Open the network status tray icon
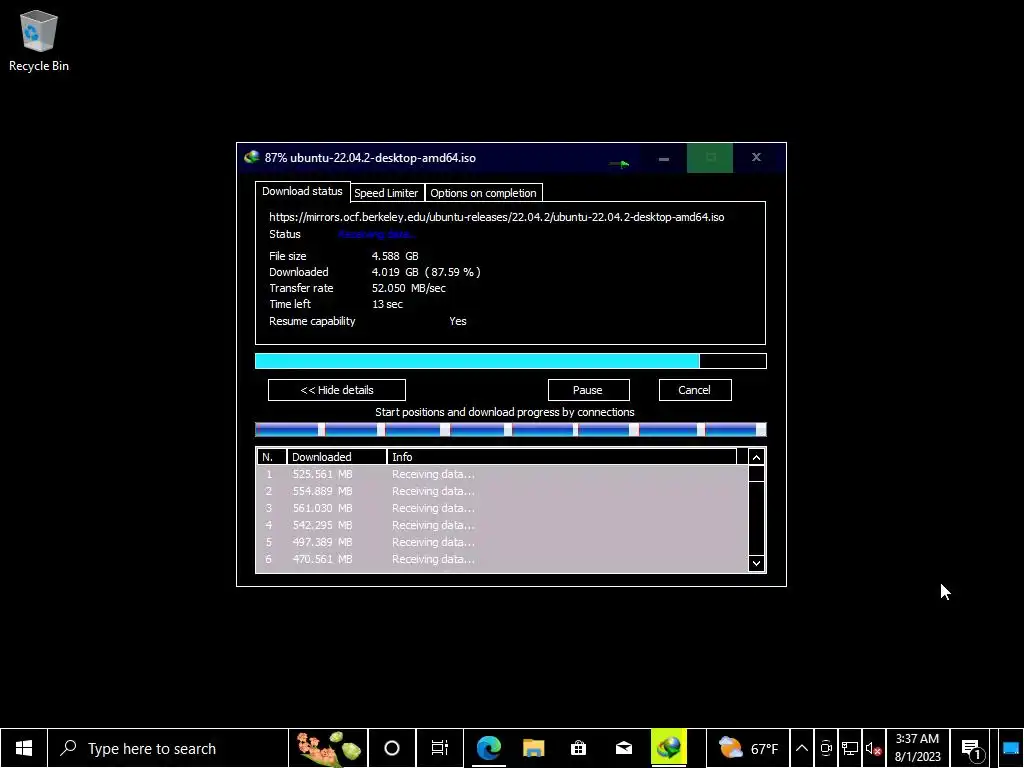The width and height of the screenshot is (1024, 768). pyautogui.click(x=850, y=748)
